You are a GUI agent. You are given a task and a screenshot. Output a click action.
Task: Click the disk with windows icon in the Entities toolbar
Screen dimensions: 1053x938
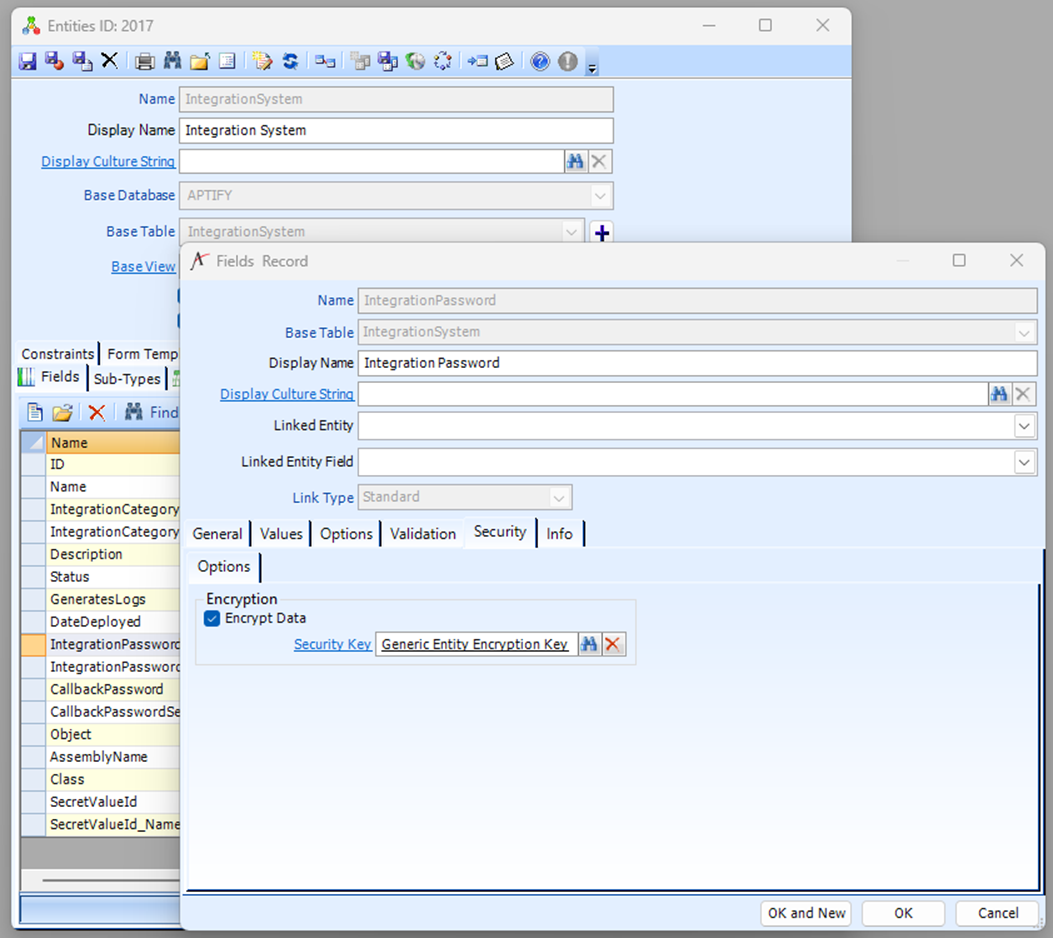point(388,62)
